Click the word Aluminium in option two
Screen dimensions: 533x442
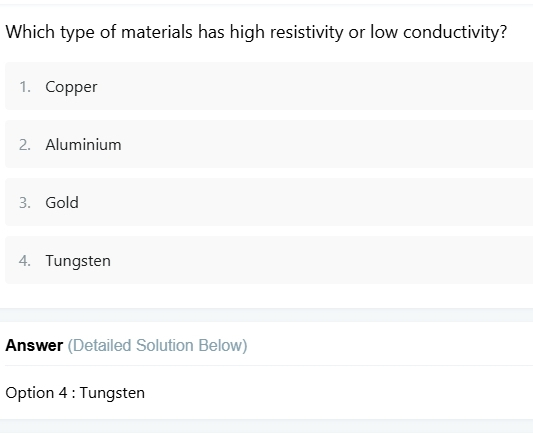pyautogui.click(x=84, y=145)
